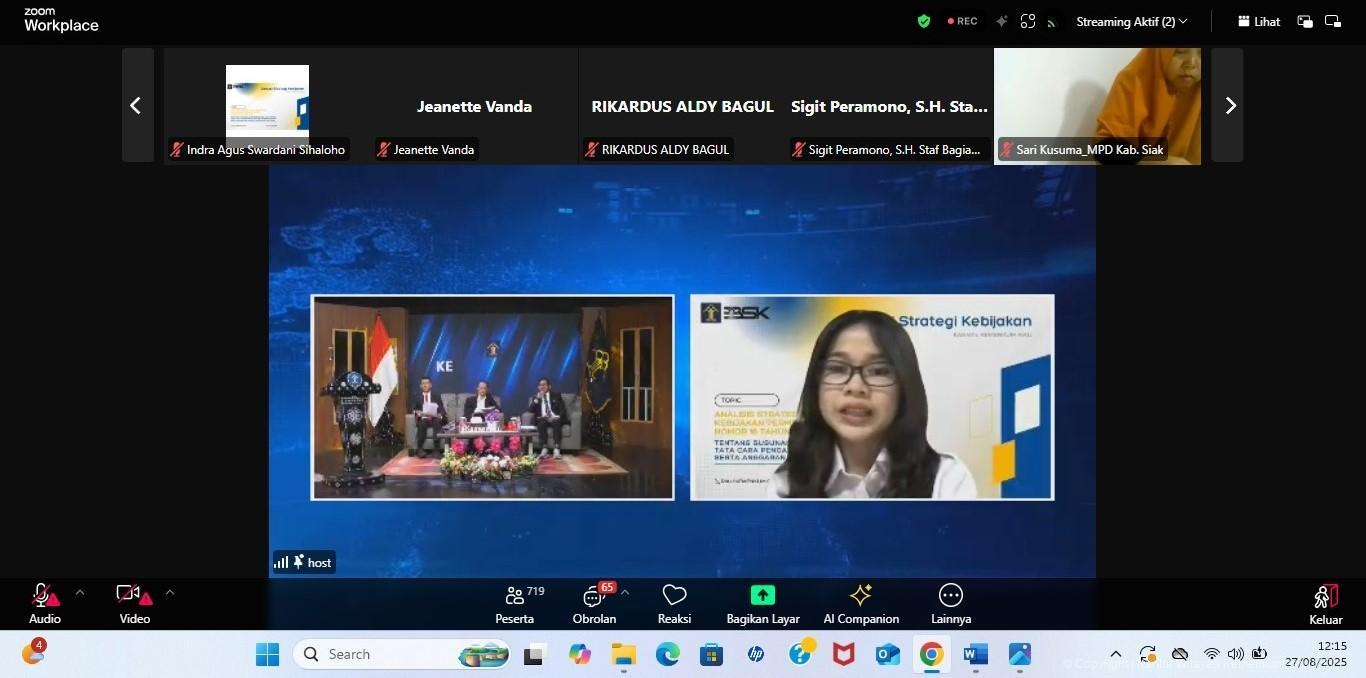Click the mini window icon at top right
The image size is (1366, 678).
[1333, 21]
